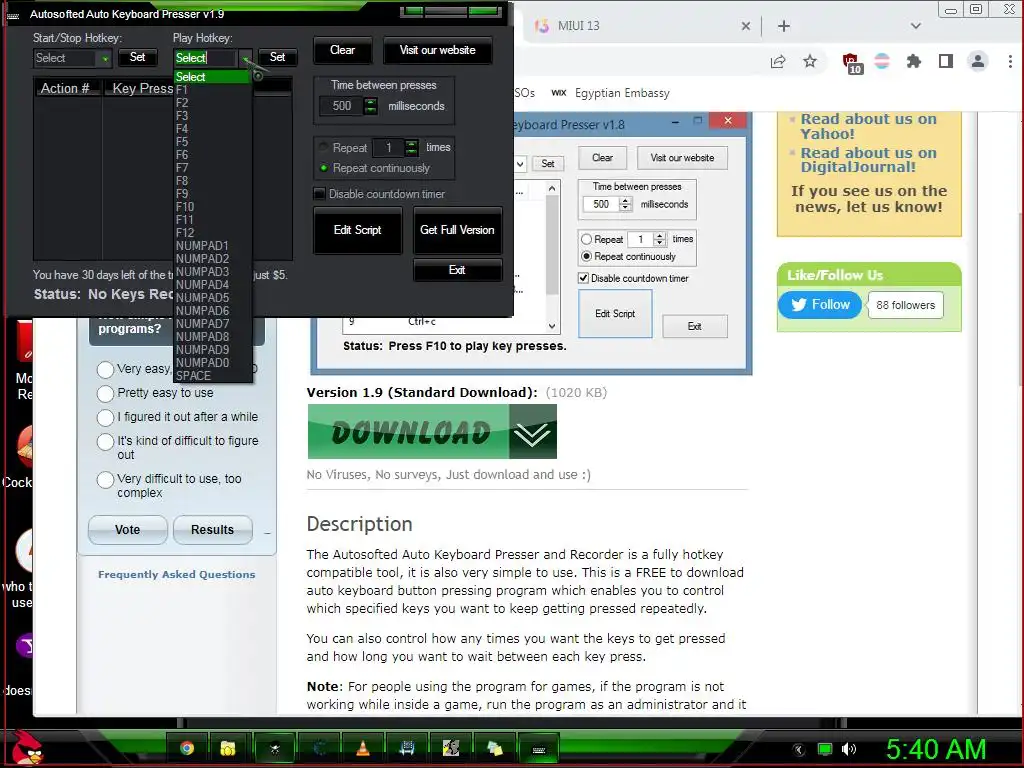Viewport: 1024px width, 768px height.
Task: Open the Start/Stop Hotkey dropdown
Action: tap(105, 58)
